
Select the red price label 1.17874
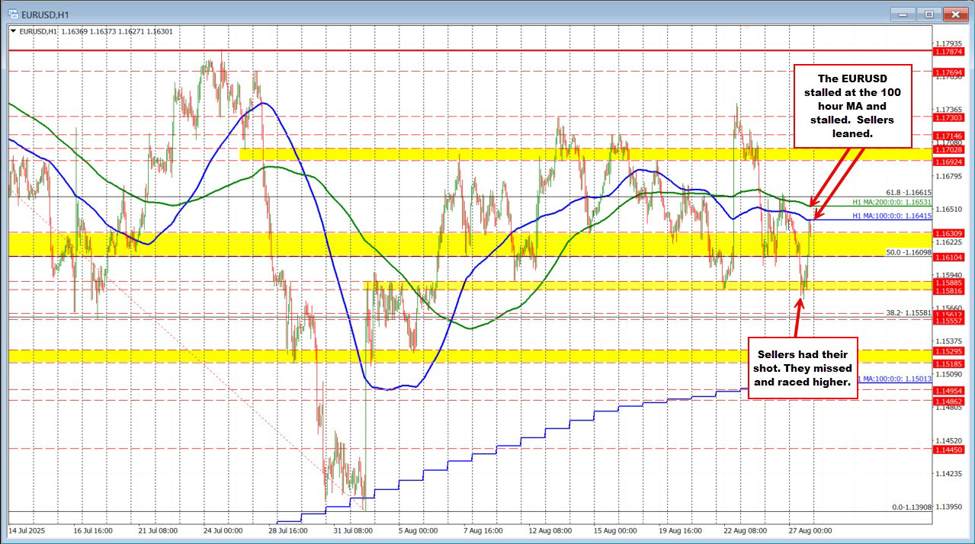click(x=949, y=52)
